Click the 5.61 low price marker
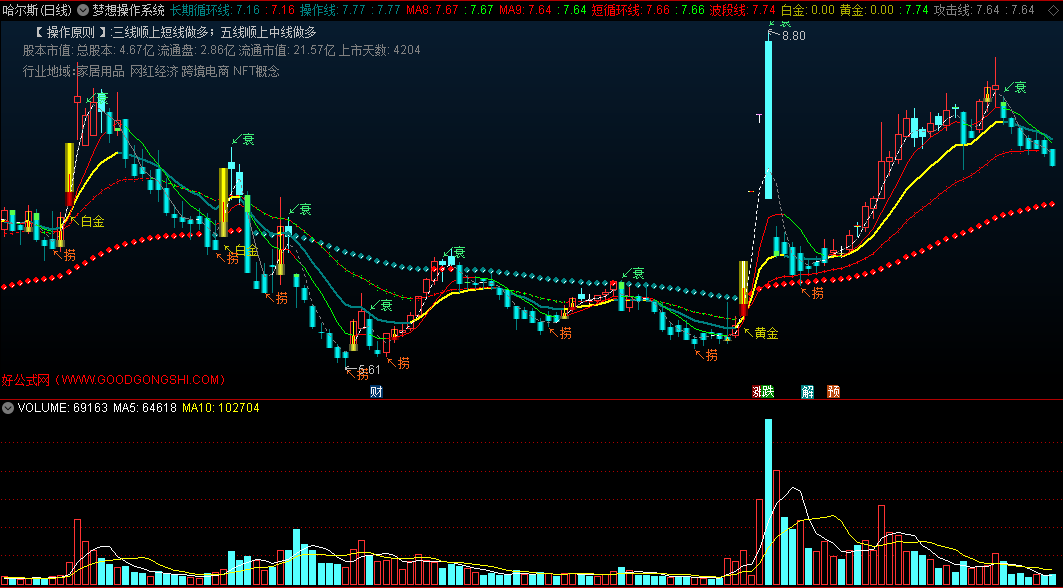The width and height of the screenshot is (1063, 588). coord(369,370)
